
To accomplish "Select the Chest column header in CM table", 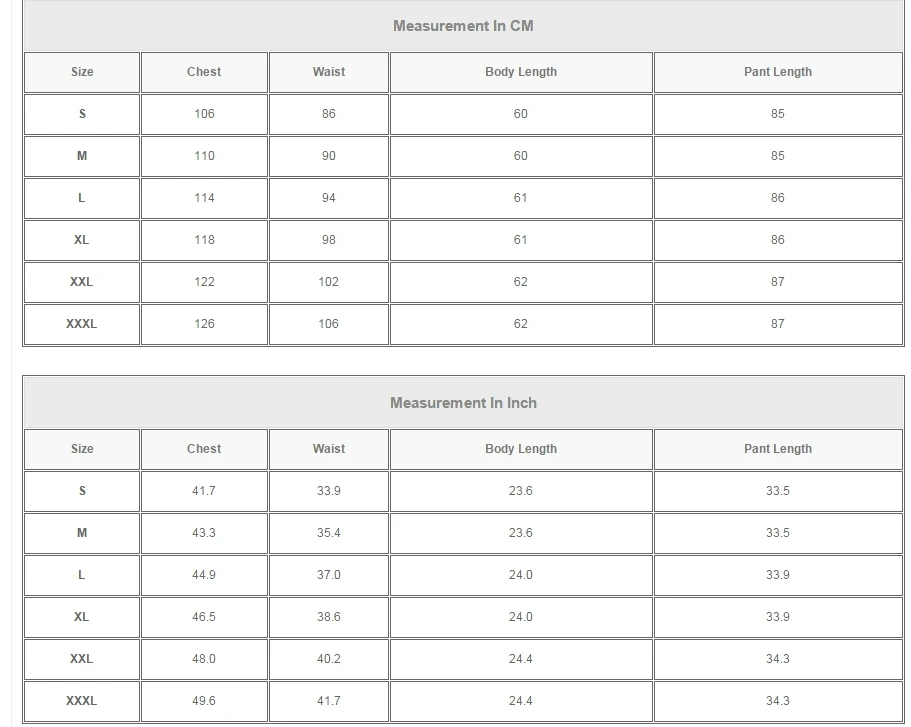I will point(204,72).
